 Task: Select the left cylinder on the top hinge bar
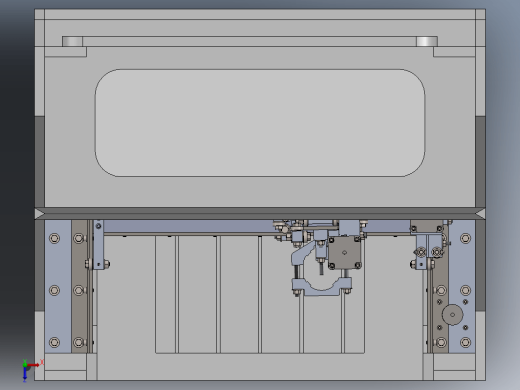[x=72, y=41]
